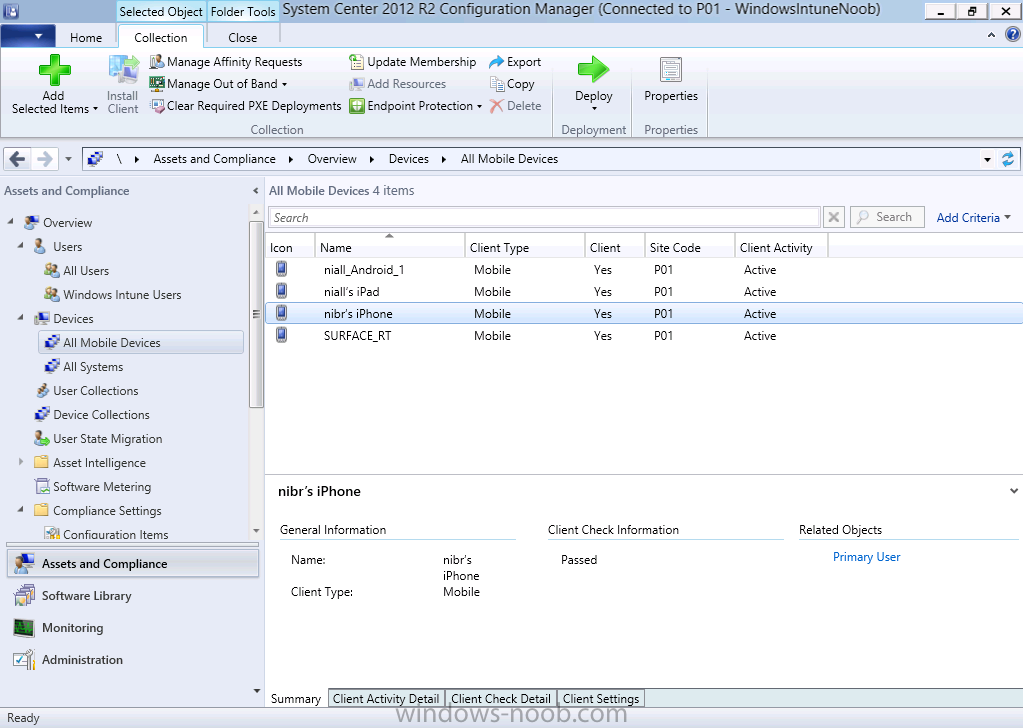1023x728 pixels.
Task: Click the green Deploy arrow icon
Action: click(593, 69)
